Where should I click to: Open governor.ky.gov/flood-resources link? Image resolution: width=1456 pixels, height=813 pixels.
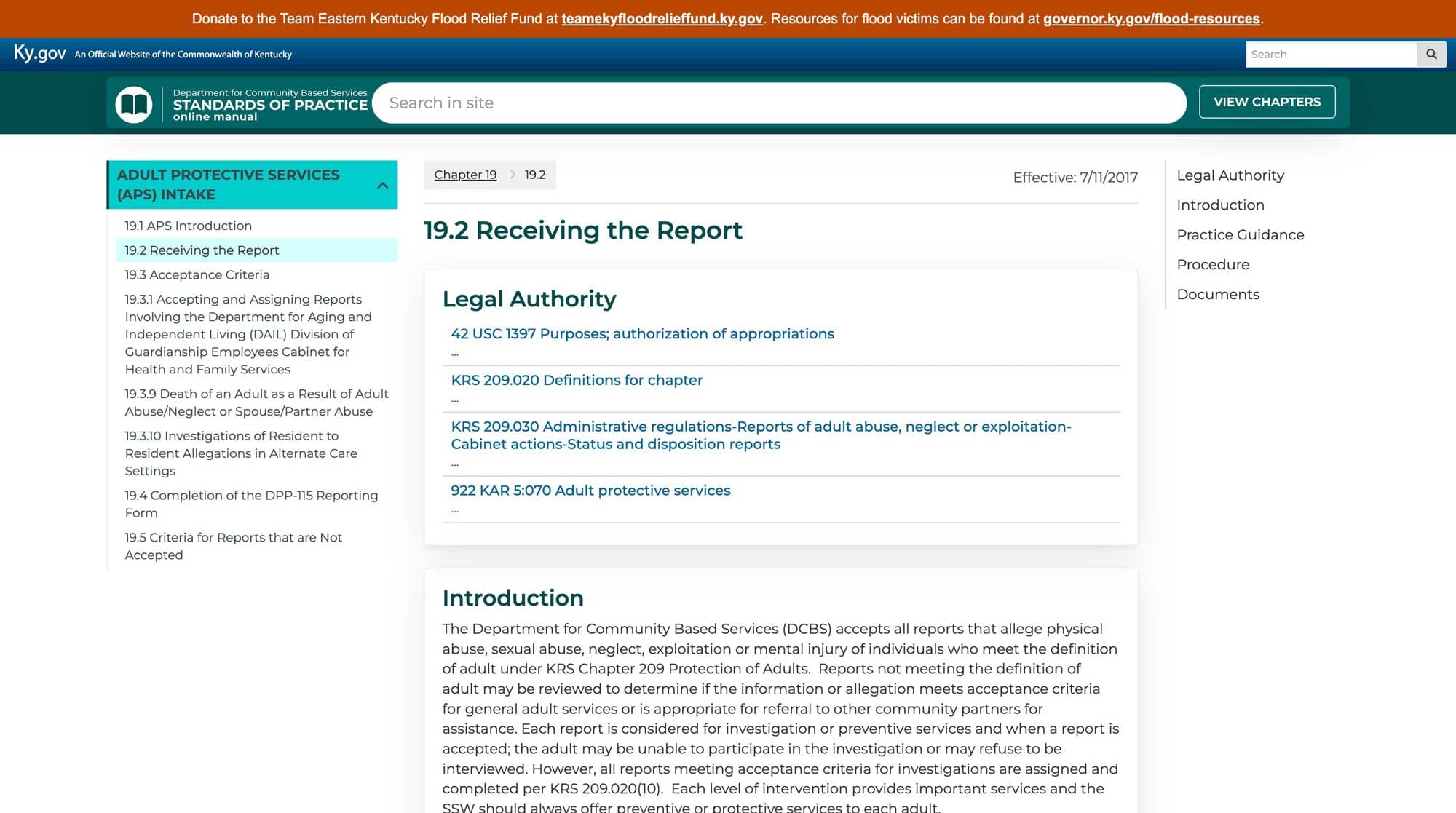(1151, 19)
